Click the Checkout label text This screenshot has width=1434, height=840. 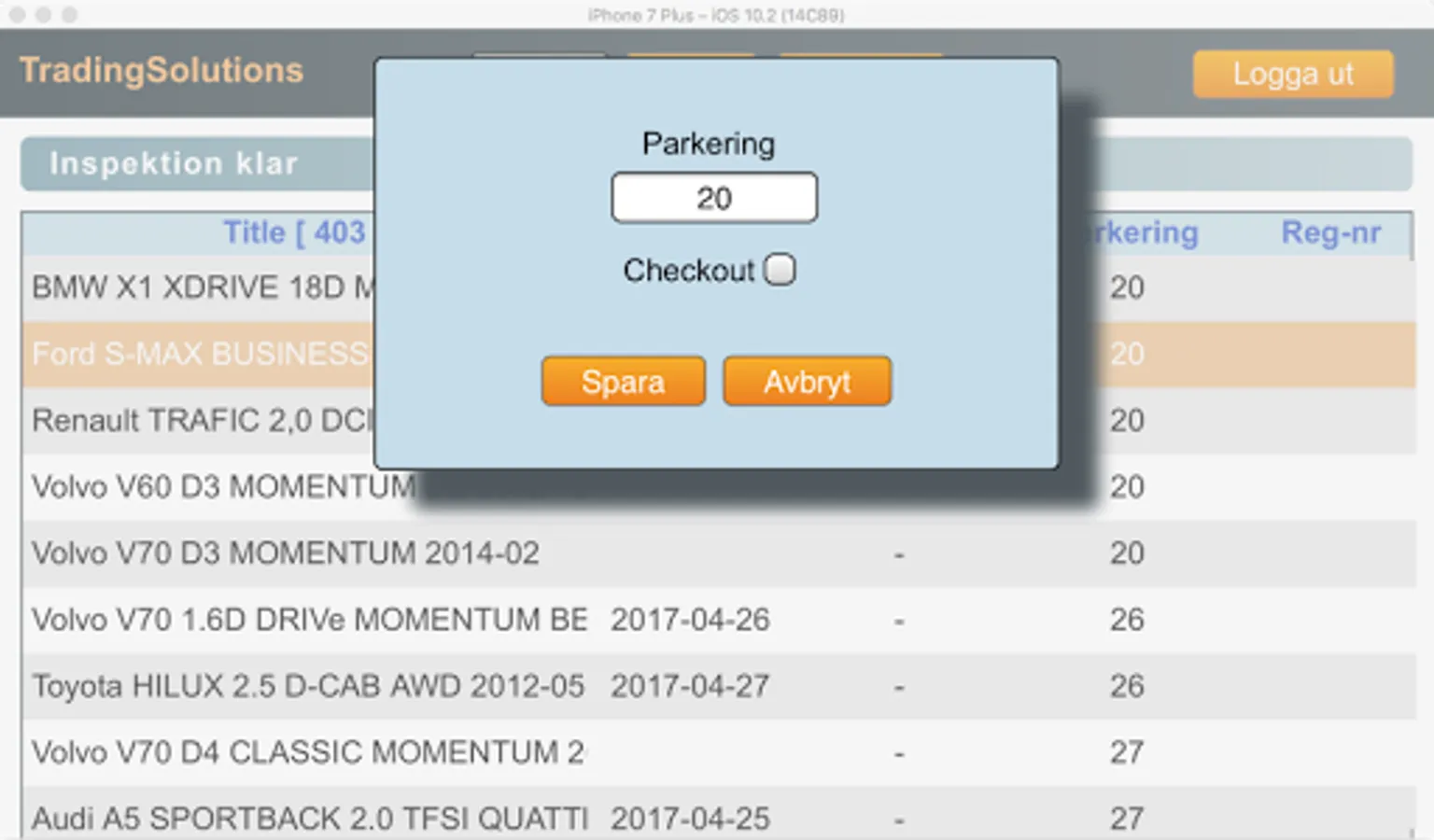pyautogui.click(x=688, y=270)
